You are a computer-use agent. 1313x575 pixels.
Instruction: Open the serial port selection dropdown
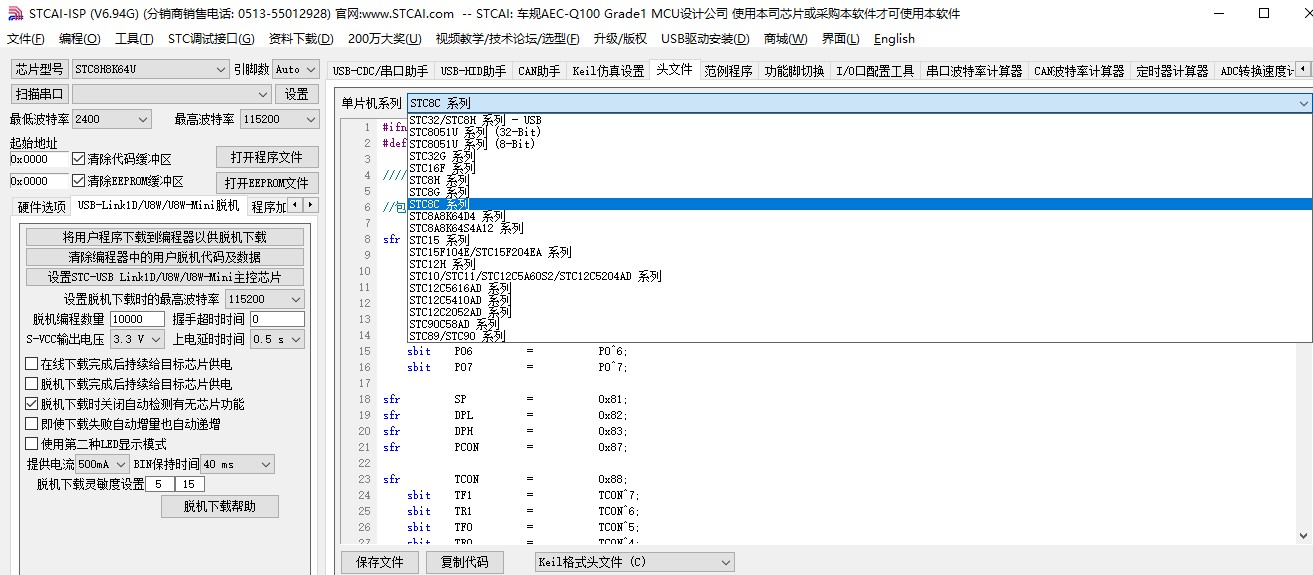point(171,94)
